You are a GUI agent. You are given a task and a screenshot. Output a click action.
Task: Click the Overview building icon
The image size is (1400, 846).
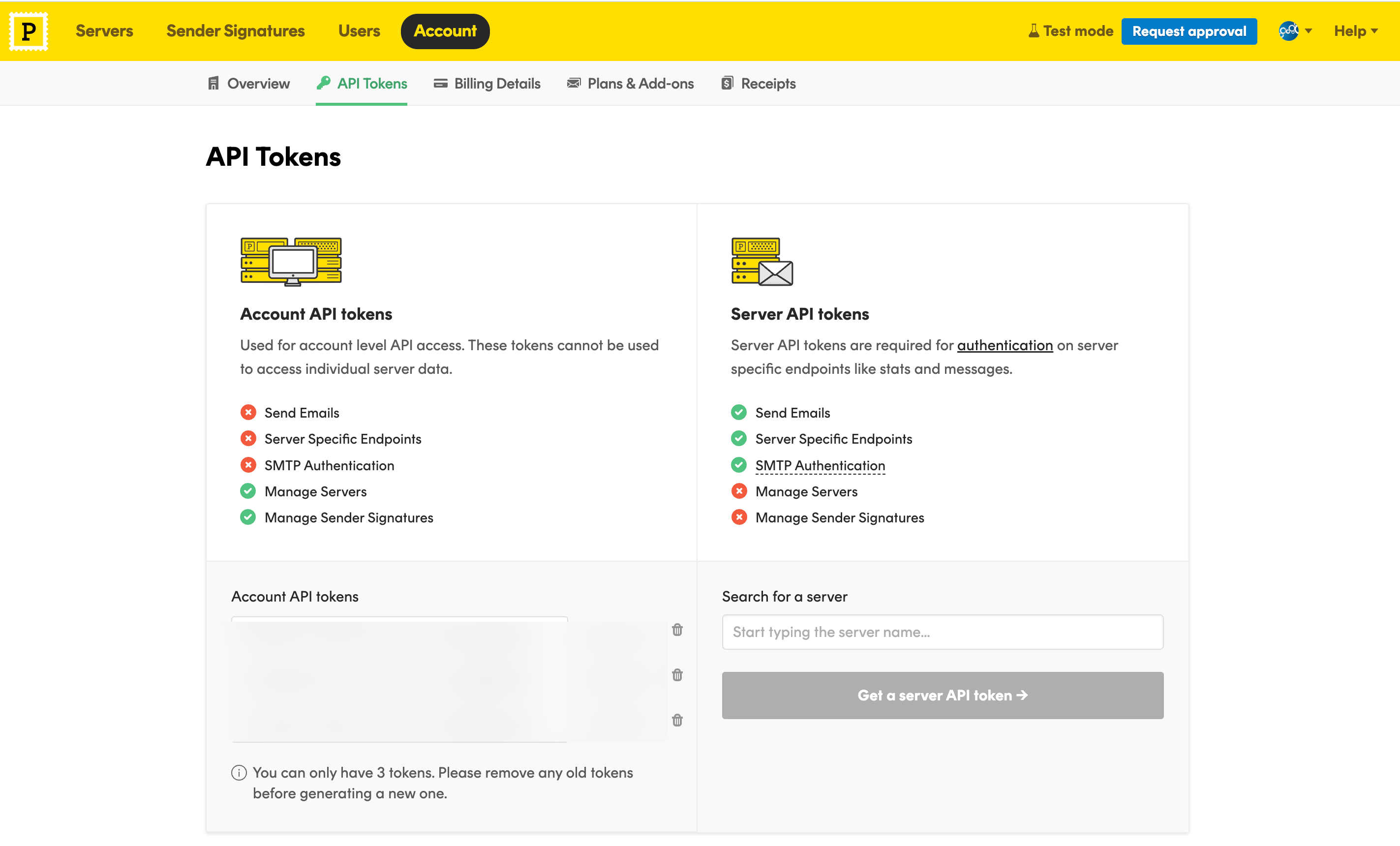tap(213, 84)
